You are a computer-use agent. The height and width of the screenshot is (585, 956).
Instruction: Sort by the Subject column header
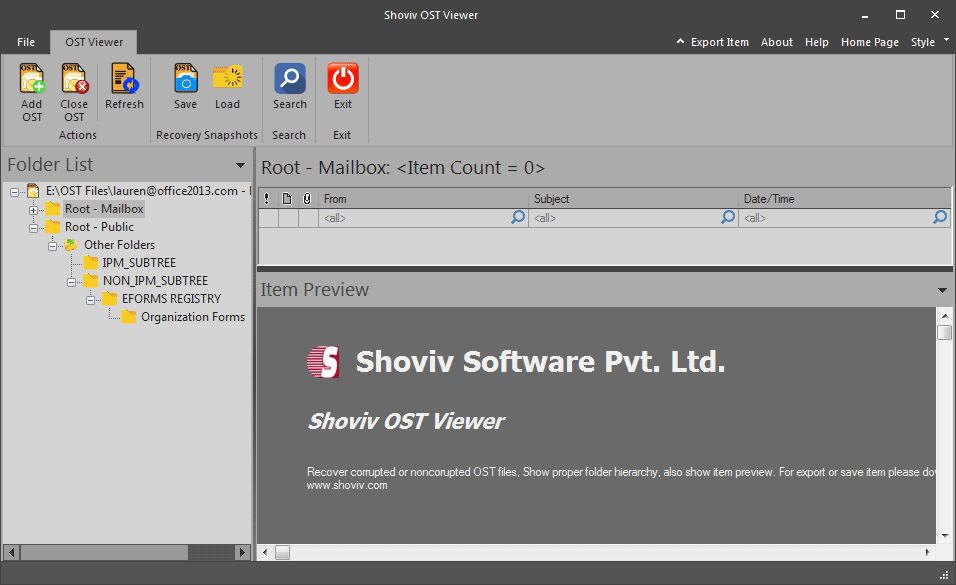(633, 199)
